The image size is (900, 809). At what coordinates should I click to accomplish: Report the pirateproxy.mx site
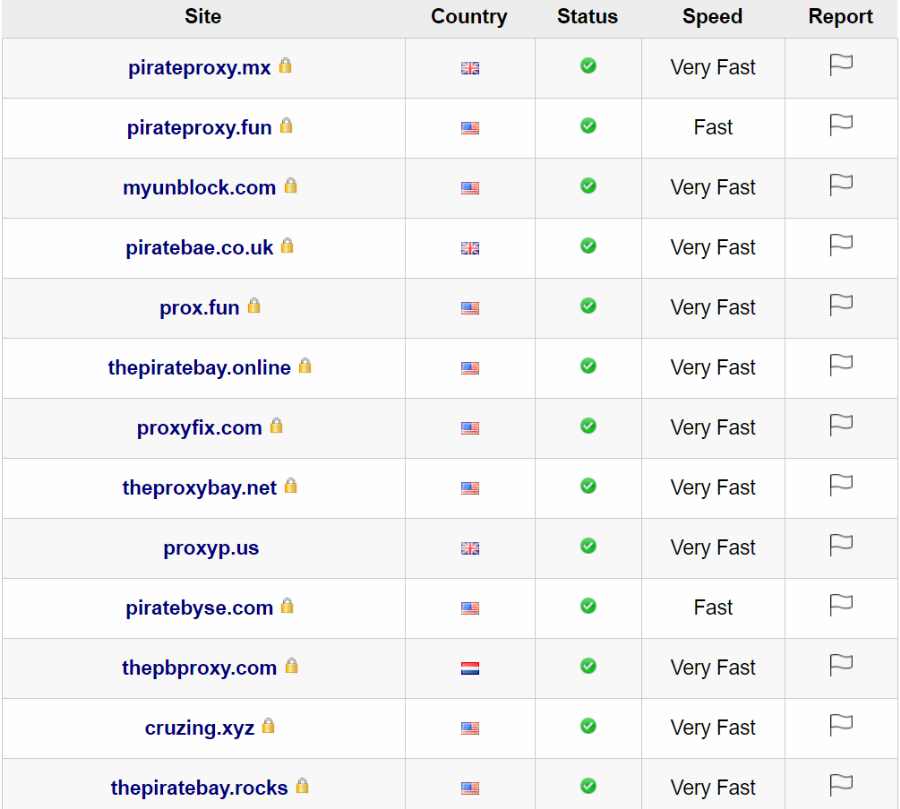(840, 67)
